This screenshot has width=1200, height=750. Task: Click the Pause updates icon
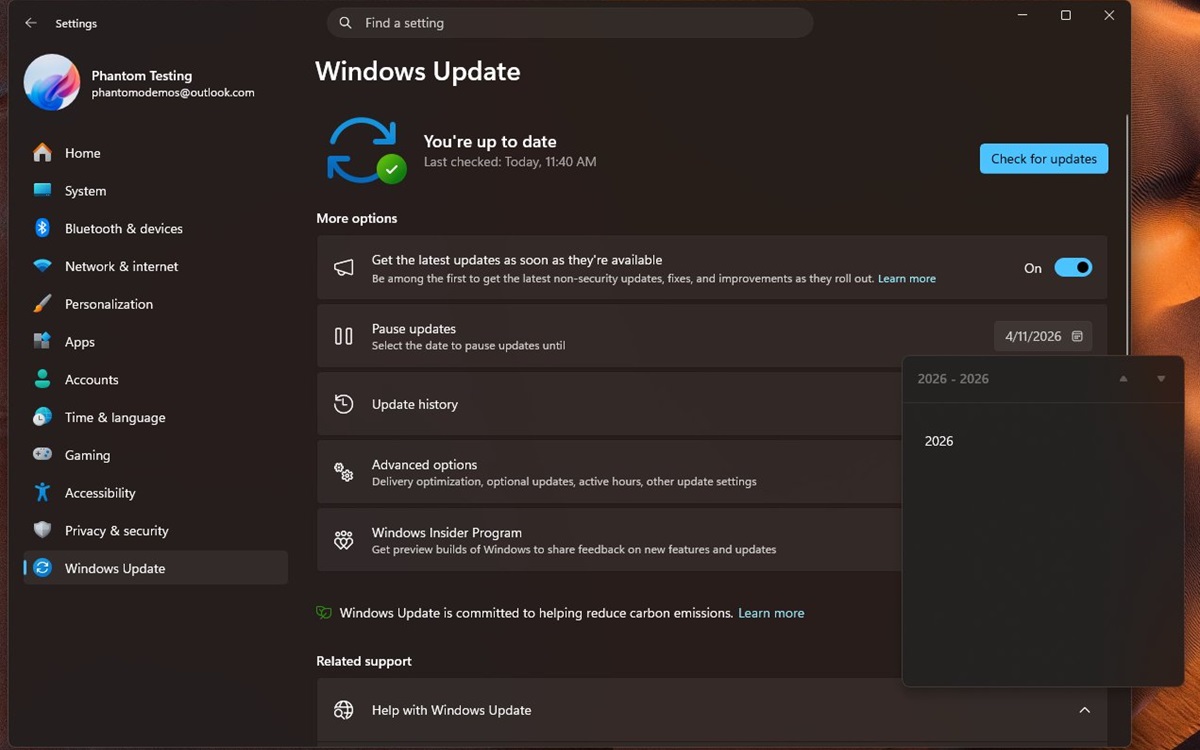(343, 336)
